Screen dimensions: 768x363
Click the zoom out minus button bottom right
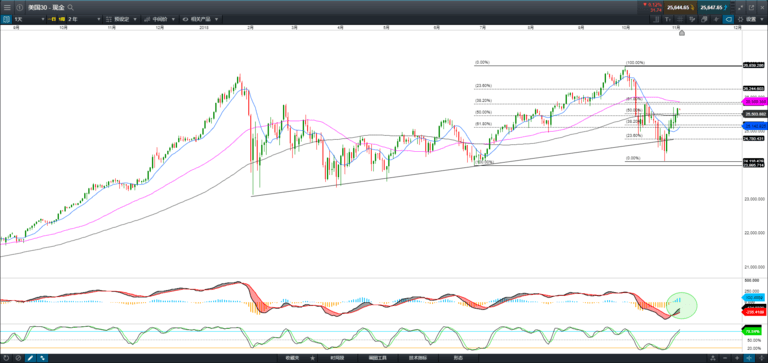725,358
